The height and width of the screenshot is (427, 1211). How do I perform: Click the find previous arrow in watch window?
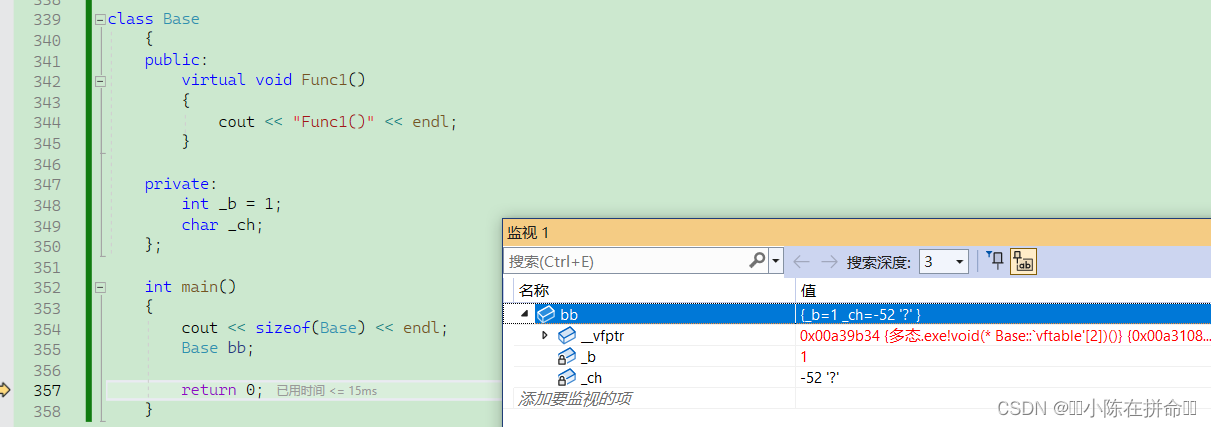click(x=800, y=262)
